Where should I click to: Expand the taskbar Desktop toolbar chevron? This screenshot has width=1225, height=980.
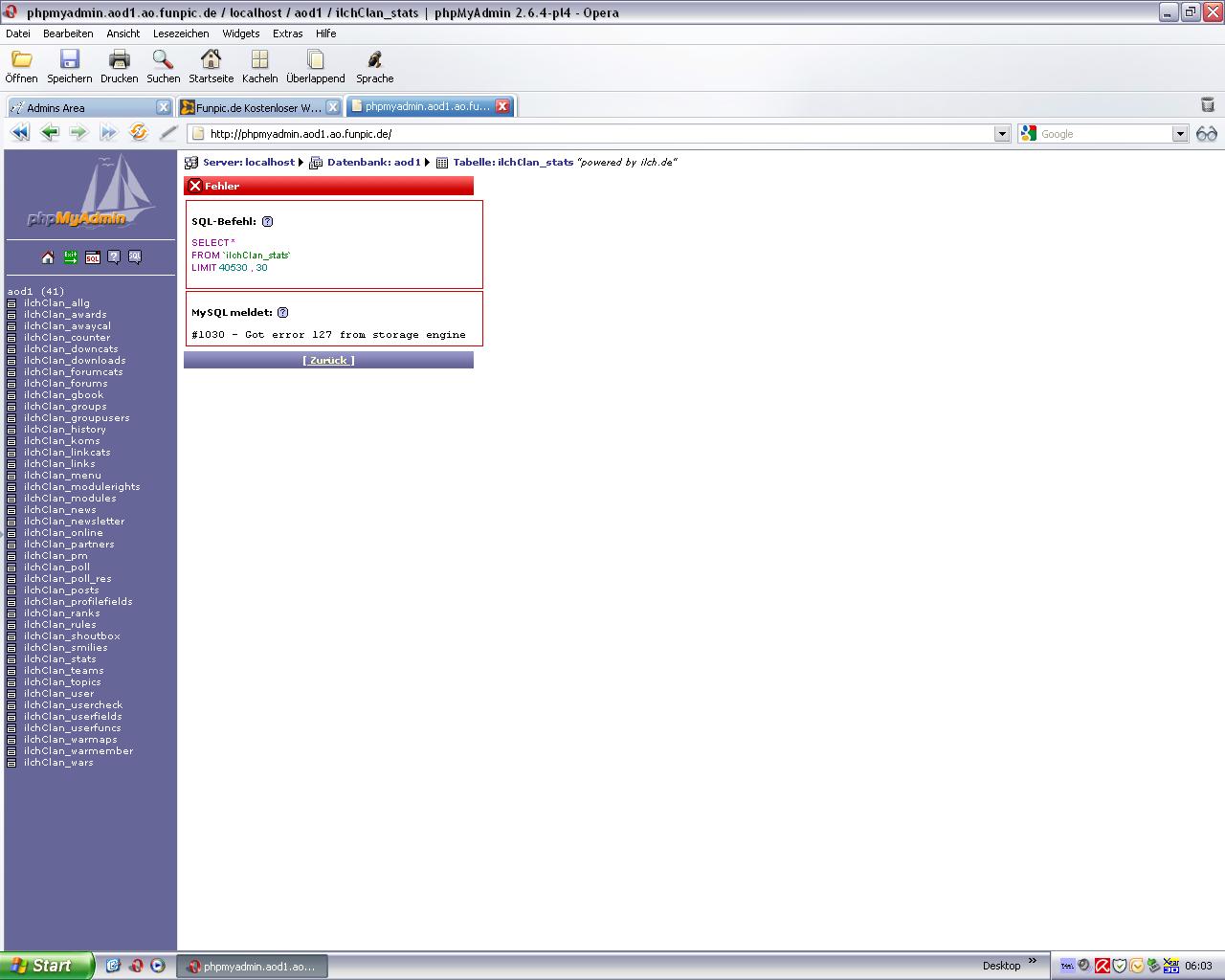[x=1032, y=962]
